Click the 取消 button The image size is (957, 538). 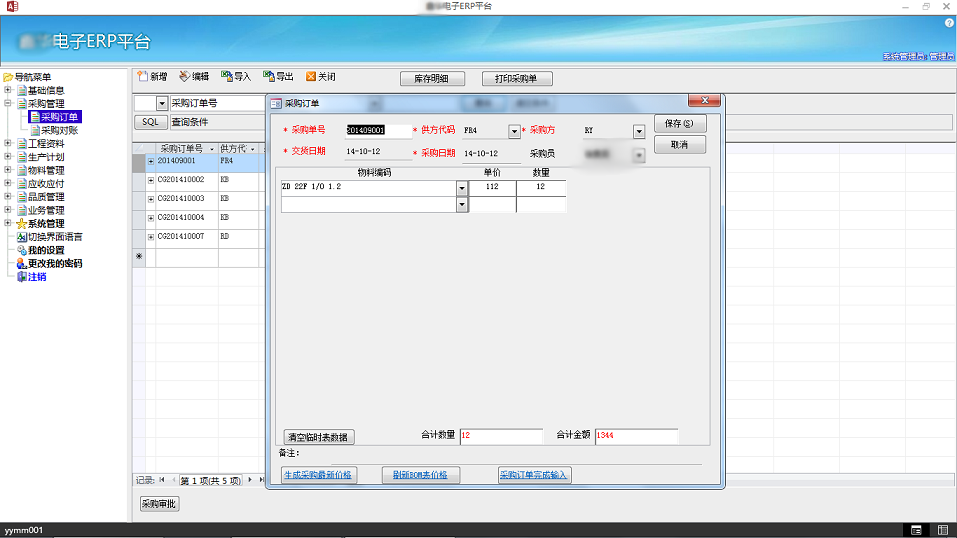680,145
